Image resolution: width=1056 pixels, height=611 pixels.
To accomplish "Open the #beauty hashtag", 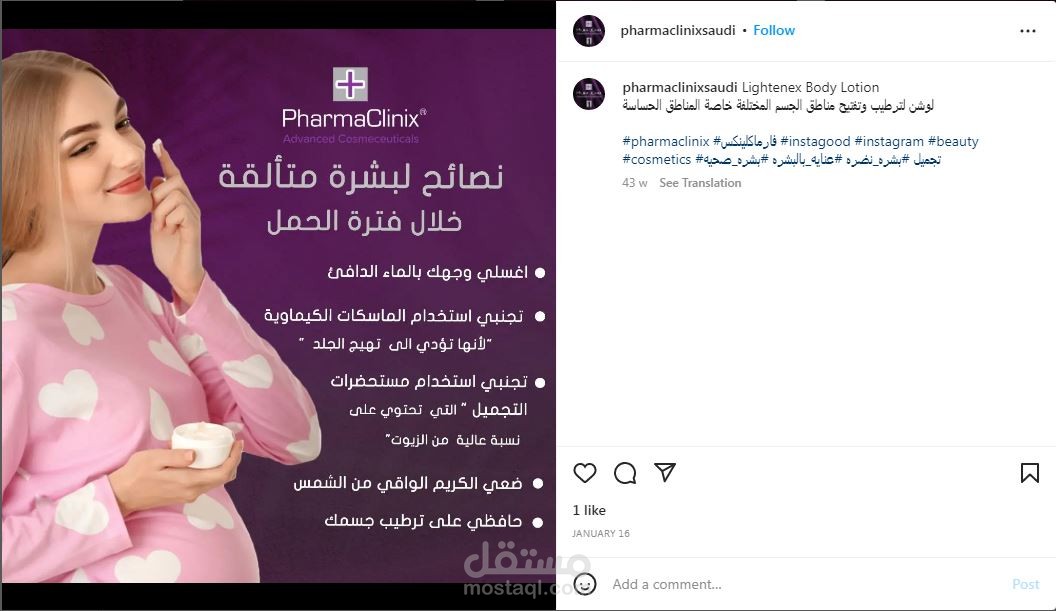I will [x=953, y=141].
